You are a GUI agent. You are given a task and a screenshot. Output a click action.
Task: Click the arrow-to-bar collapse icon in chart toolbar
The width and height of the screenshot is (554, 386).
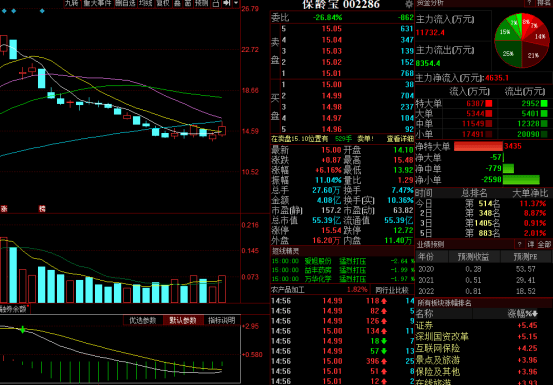pyautogui.click(x=226, y=3)
